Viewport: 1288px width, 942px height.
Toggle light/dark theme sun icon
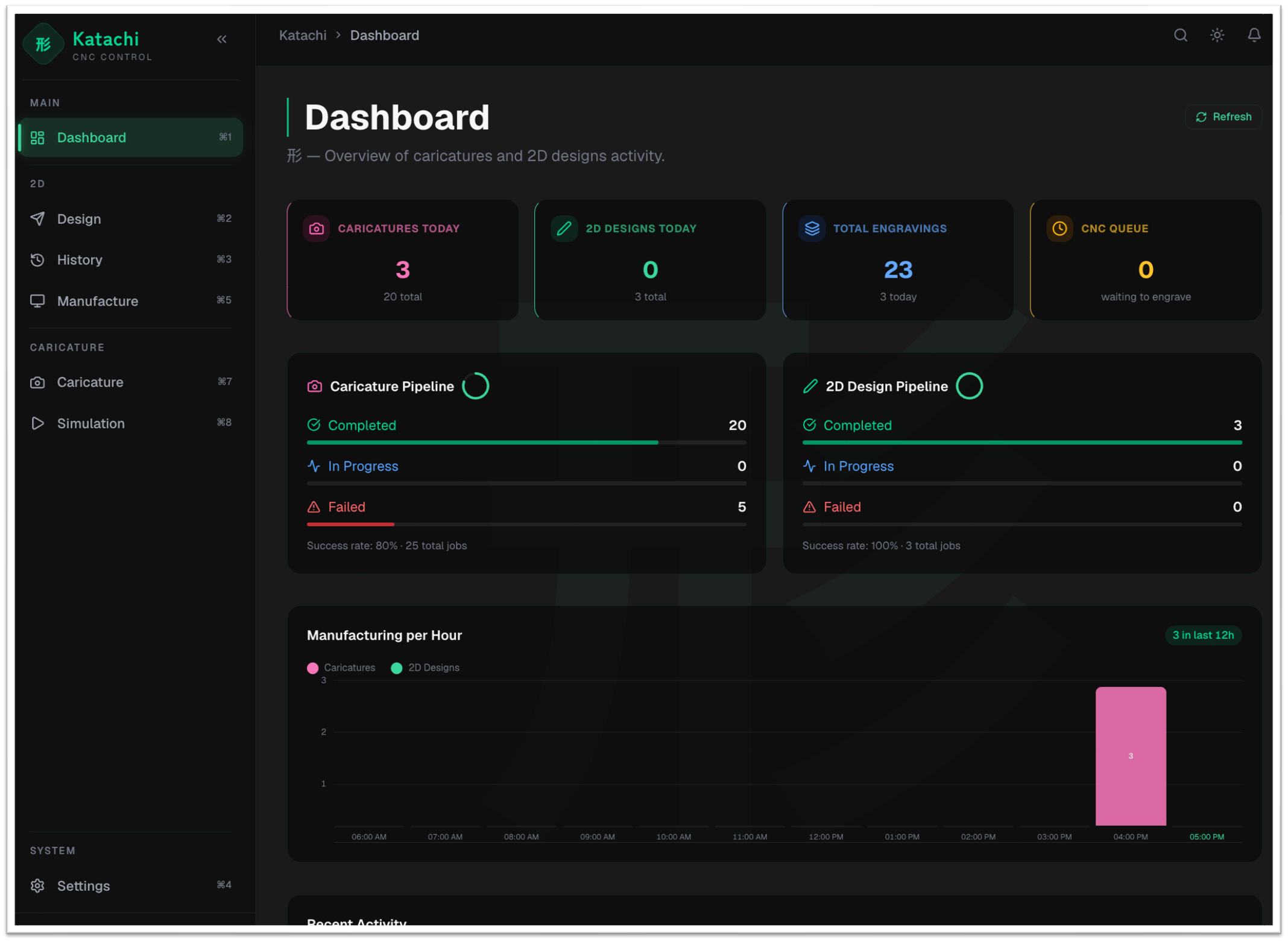click(1217, 35)
